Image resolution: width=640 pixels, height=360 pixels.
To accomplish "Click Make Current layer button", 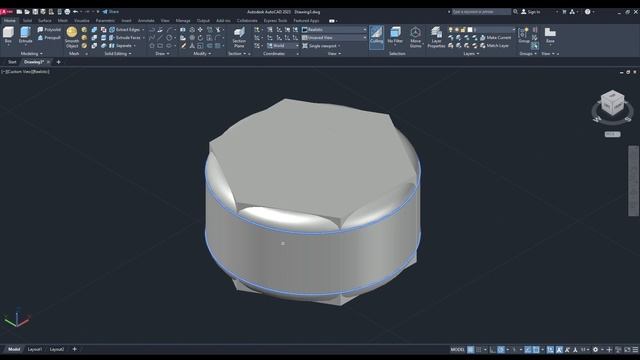I will [x=495, y=38].
